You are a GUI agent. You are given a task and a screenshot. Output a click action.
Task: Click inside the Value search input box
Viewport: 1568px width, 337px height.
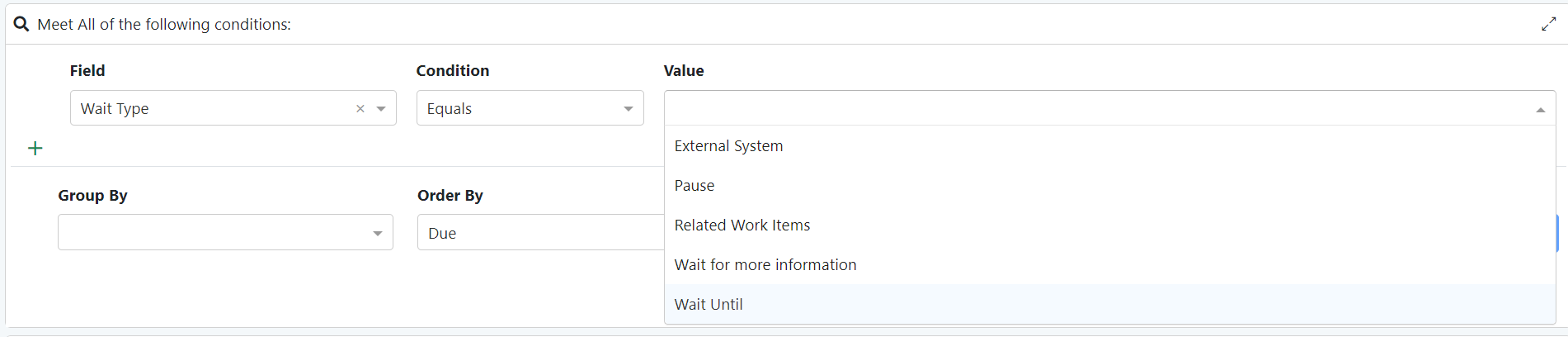(x=1097, y=108)
